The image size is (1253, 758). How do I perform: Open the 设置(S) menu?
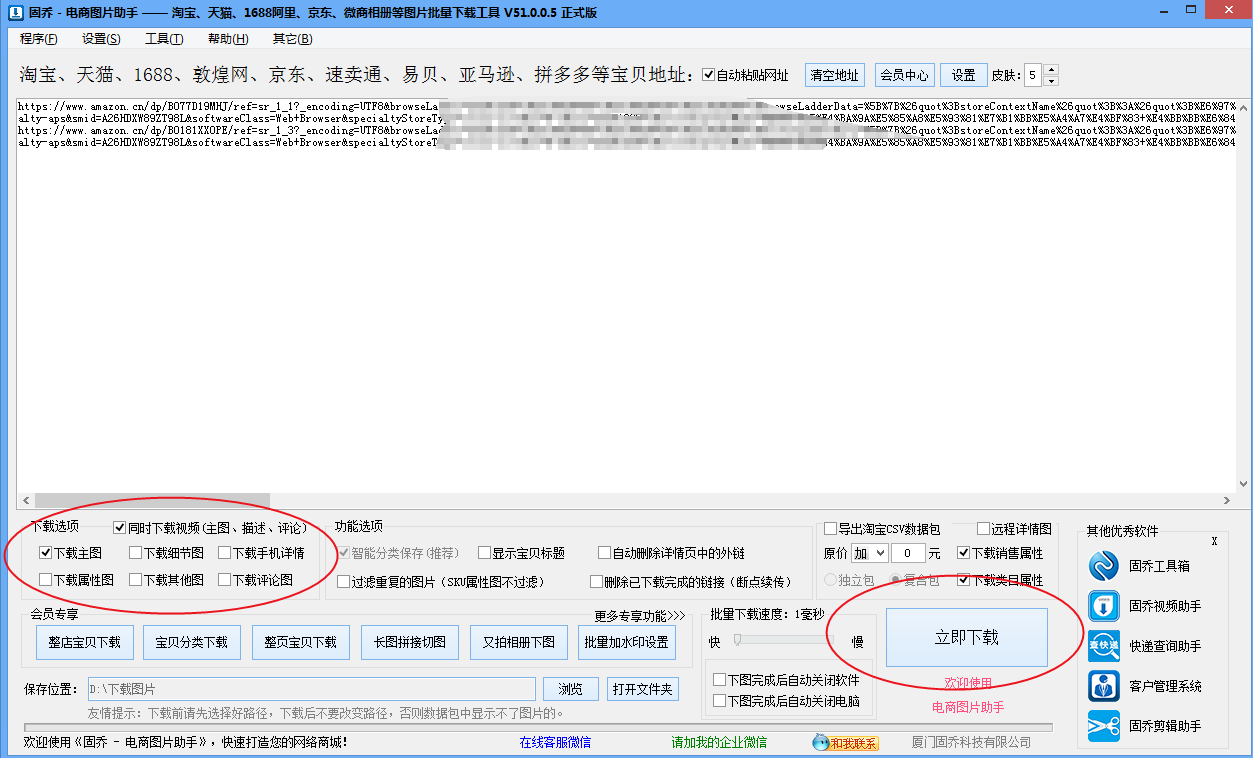pyautogui.click(x=101, y=39)
